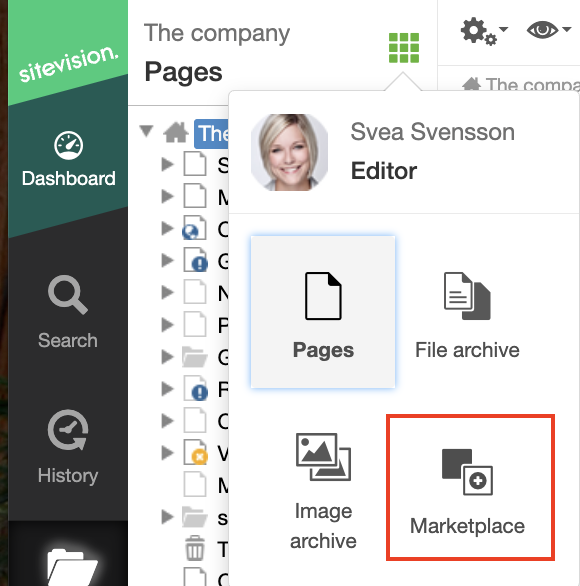
Task: Open the eye view mode dropdown
Action: coord(548,30)
